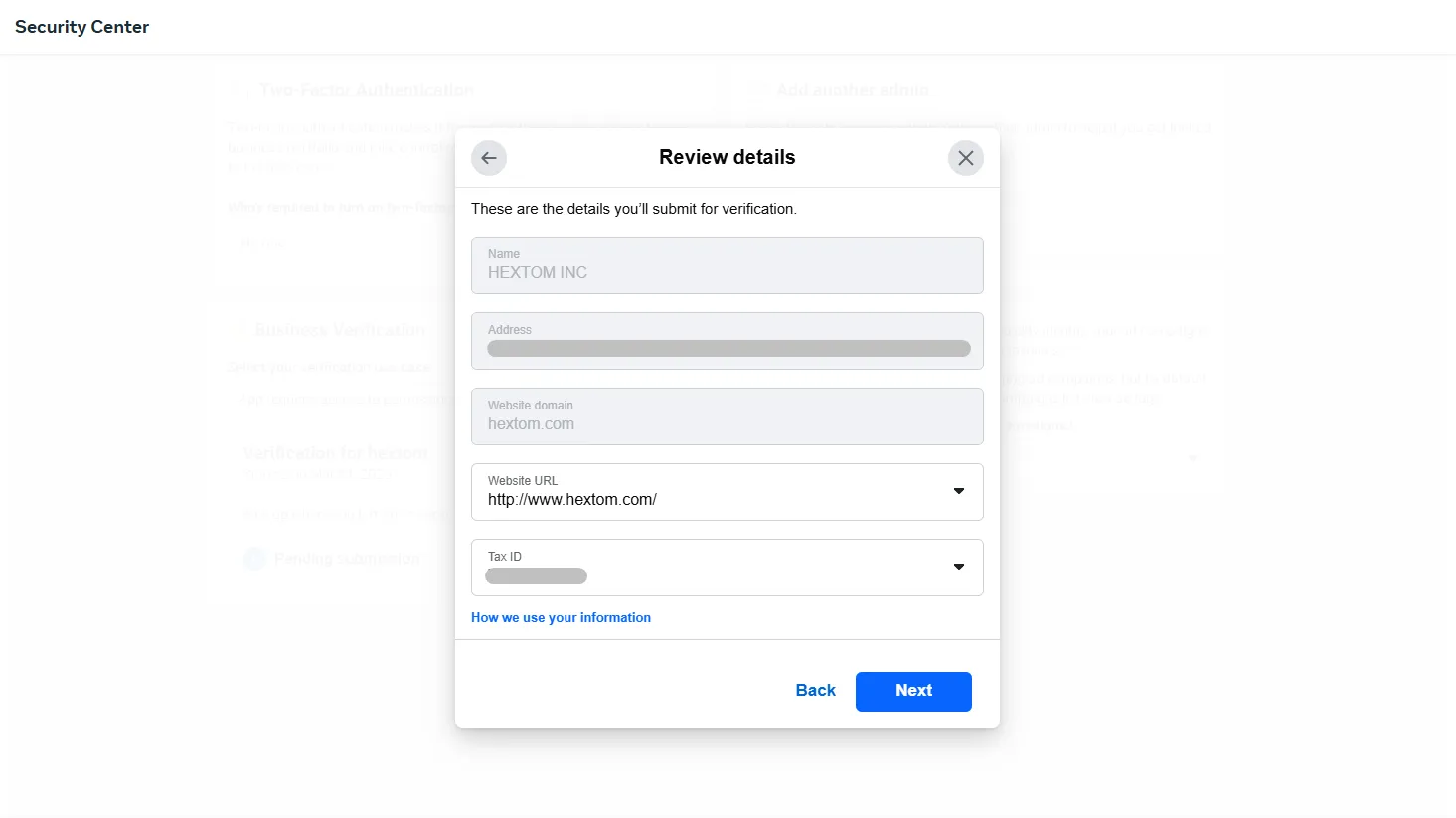The image size is (1456, 818).
Task: Expand the Tax ID dropdown arrow
Action: [x=959, y=567]
